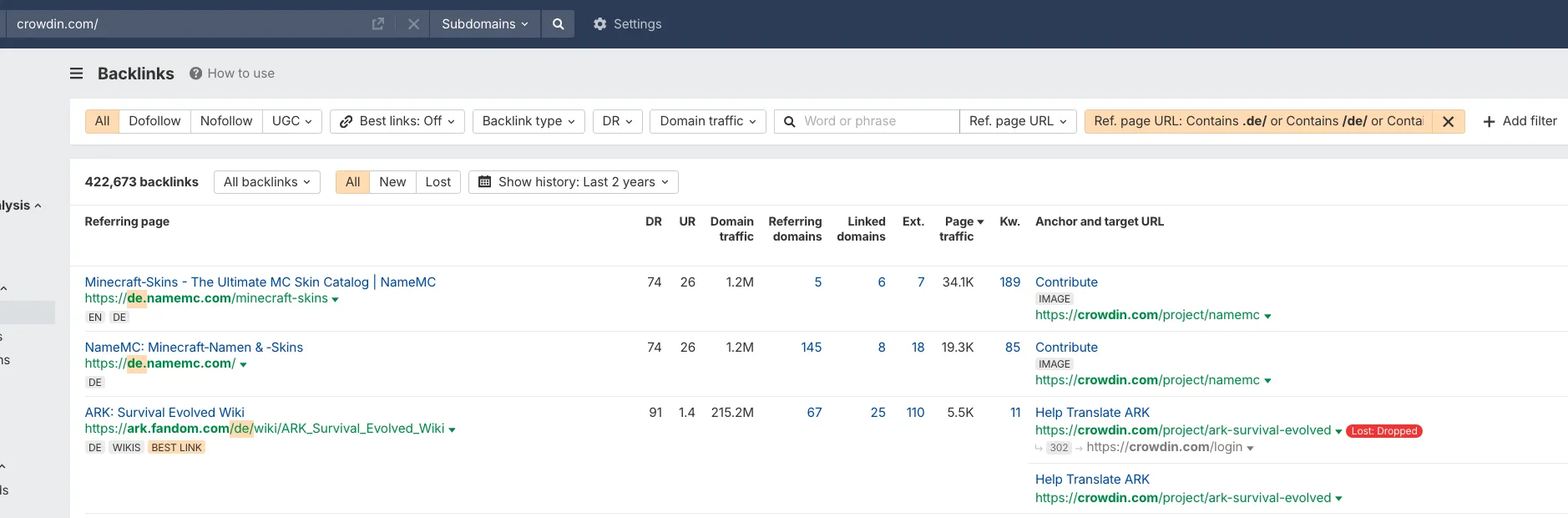This screenshot has width=1568, height=518.
Task: Open Ref. page URL dropdown
Action: pyautogui.click(x=1018, y=121)
